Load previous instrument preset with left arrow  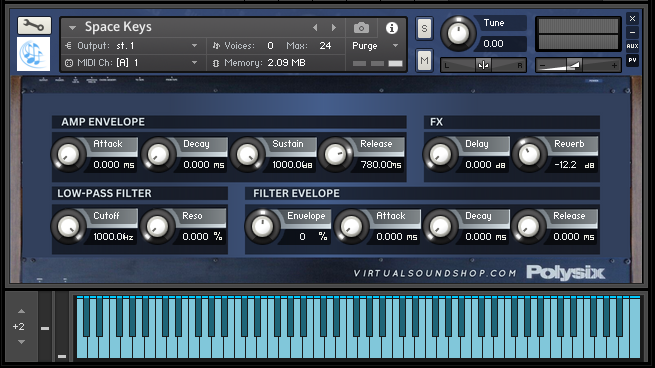coord(315,28)
